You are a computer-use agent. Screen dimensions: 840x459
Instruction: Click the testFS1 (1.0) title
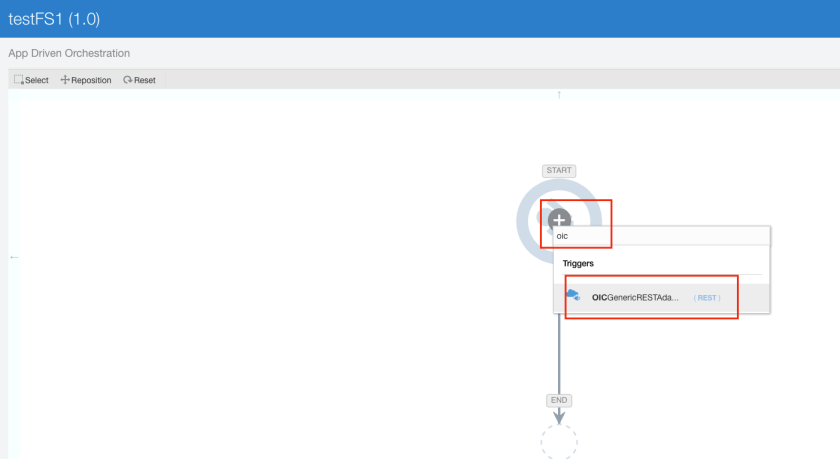(54, 19)
